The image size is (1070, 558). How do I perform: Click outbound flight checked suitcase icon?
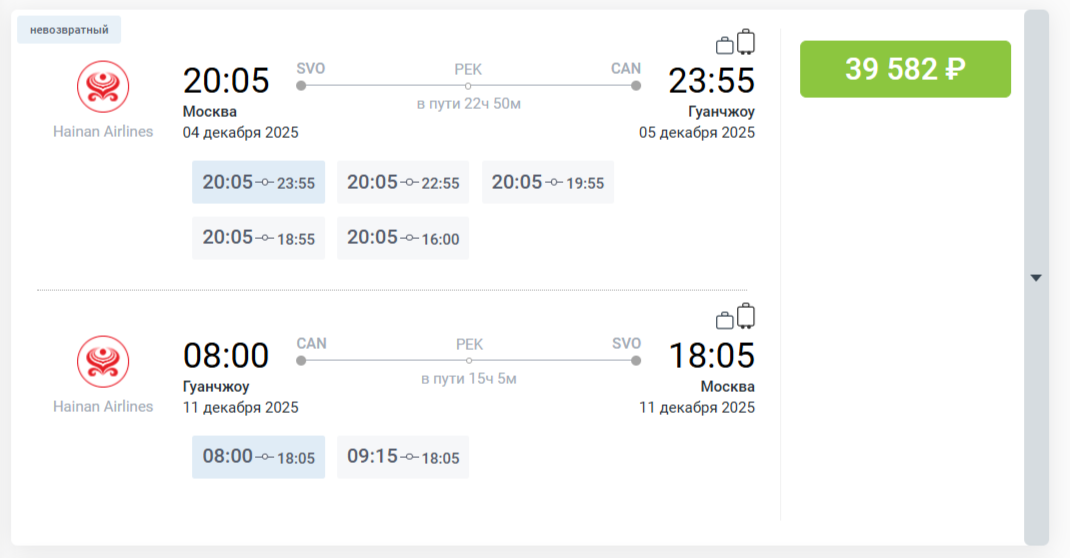tap(745, 42)
